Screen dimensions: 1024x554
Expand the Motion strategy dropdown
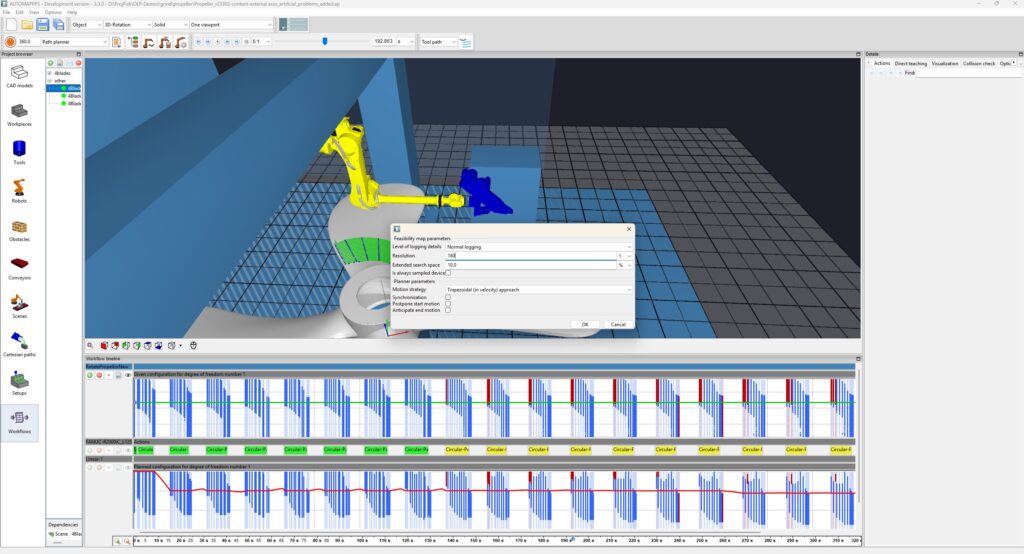tap(539, 289)
